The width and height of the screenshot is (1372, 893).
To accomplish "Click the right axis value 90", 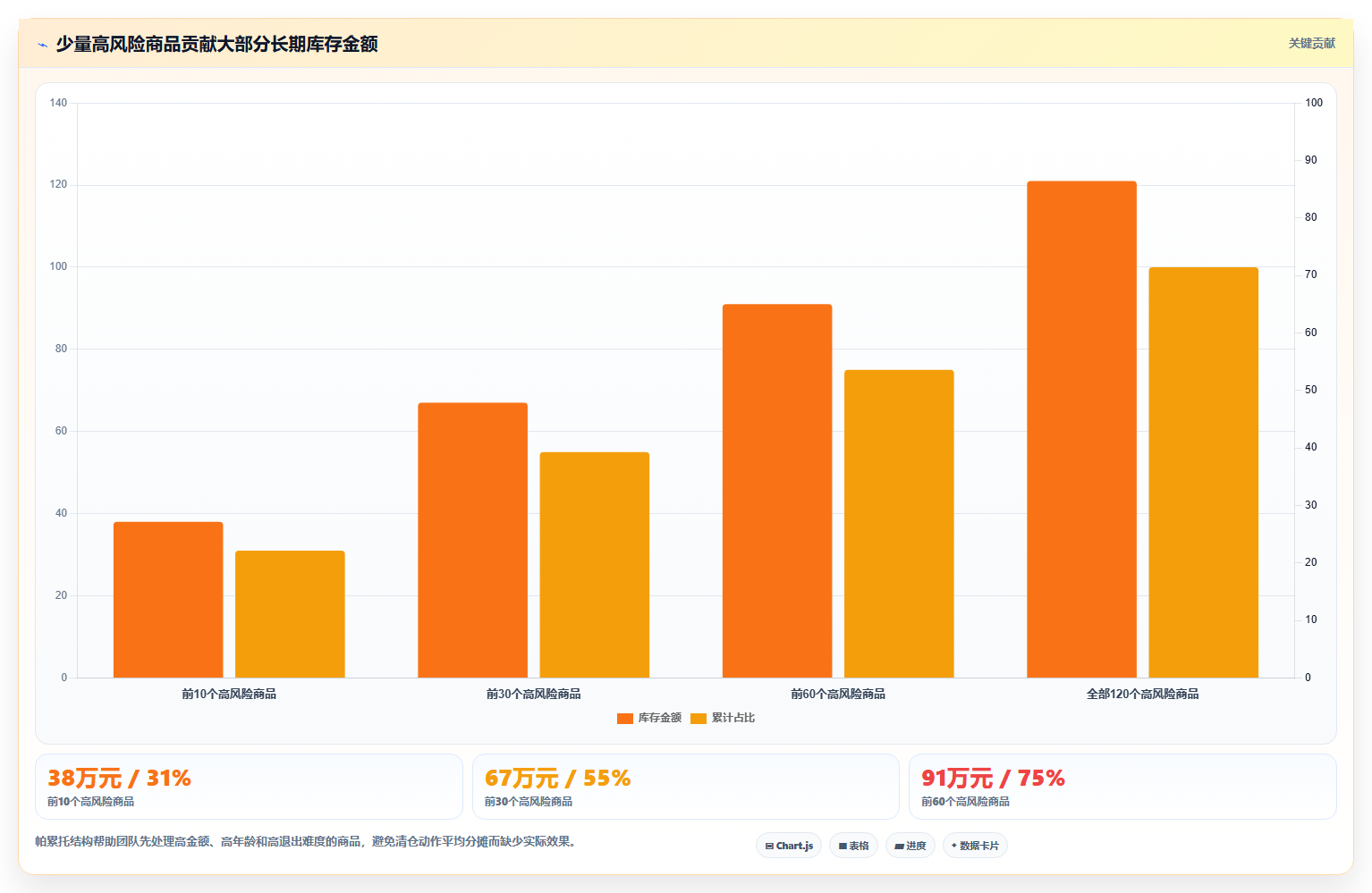I will tap(1311, 160).
